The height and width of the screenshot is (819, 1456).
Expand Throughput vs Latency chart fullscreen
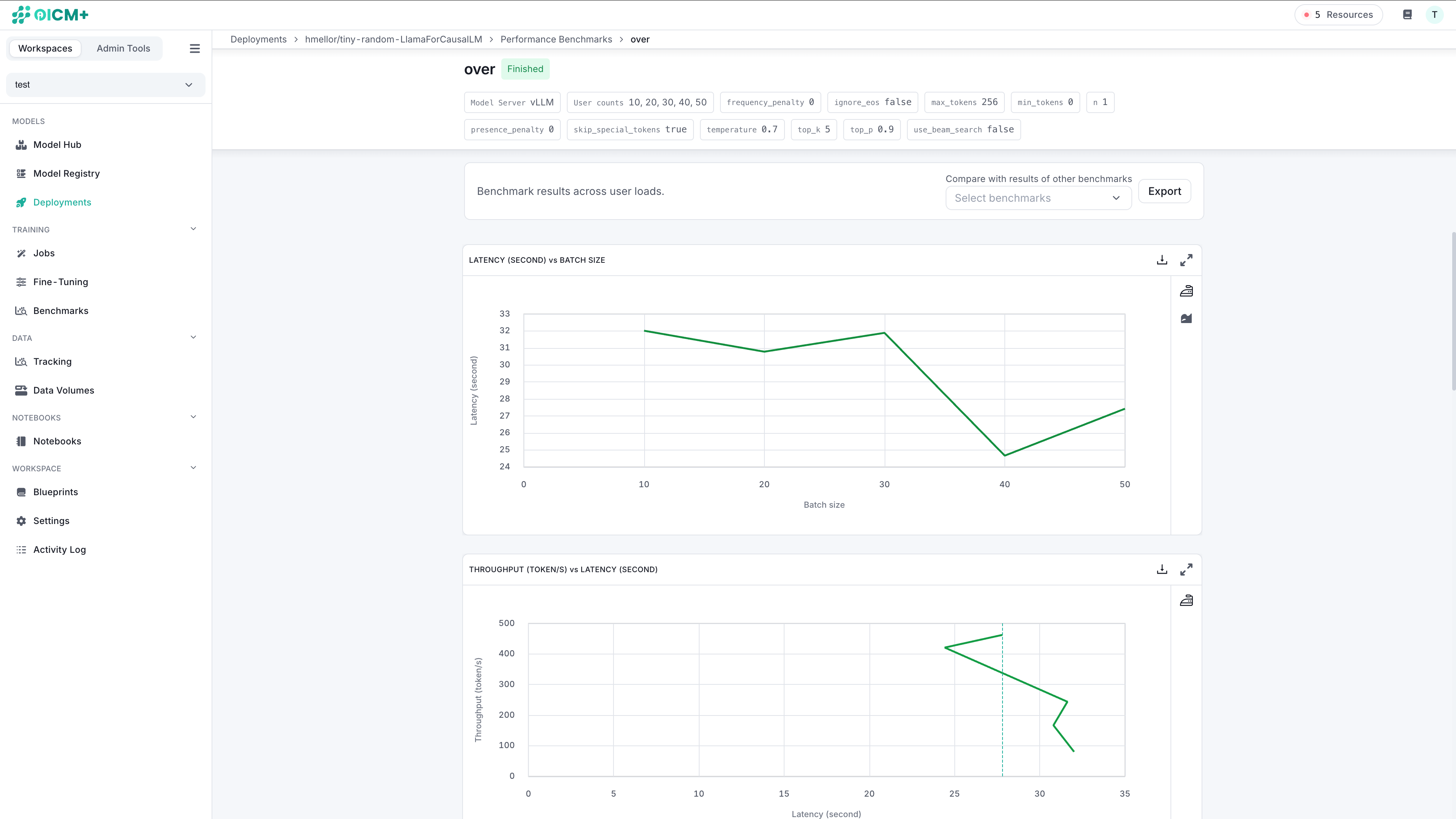pyautogui.click(x=1186, y=569)
